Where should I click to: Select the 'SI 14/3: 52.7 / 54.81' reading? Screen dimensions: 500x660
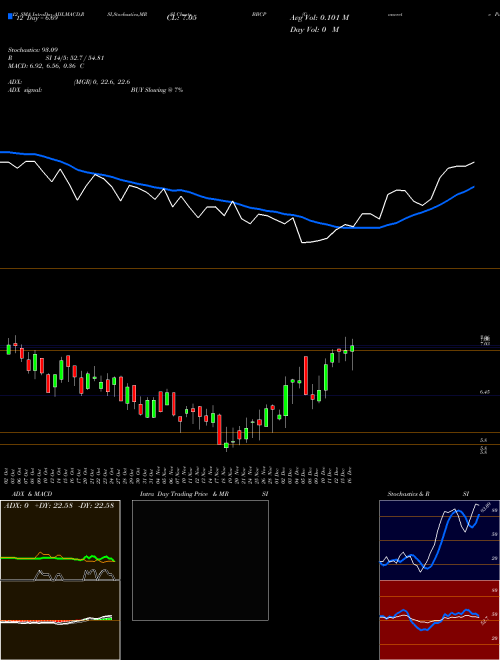point(74,58)
